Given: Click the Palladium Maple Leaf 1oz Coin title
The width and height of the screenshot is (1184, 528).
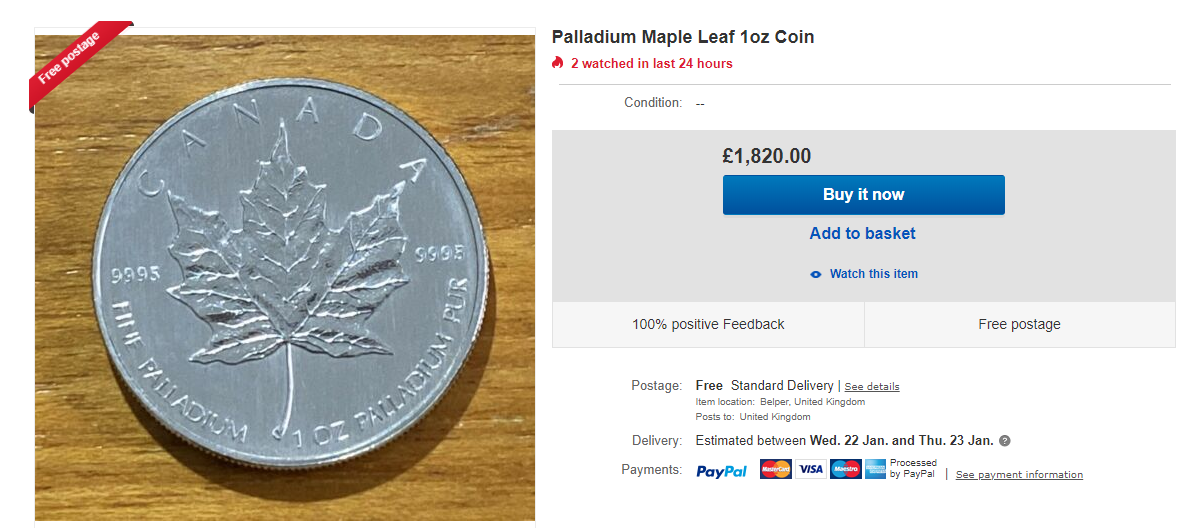Looking at the screenshot, I should 683,37.
